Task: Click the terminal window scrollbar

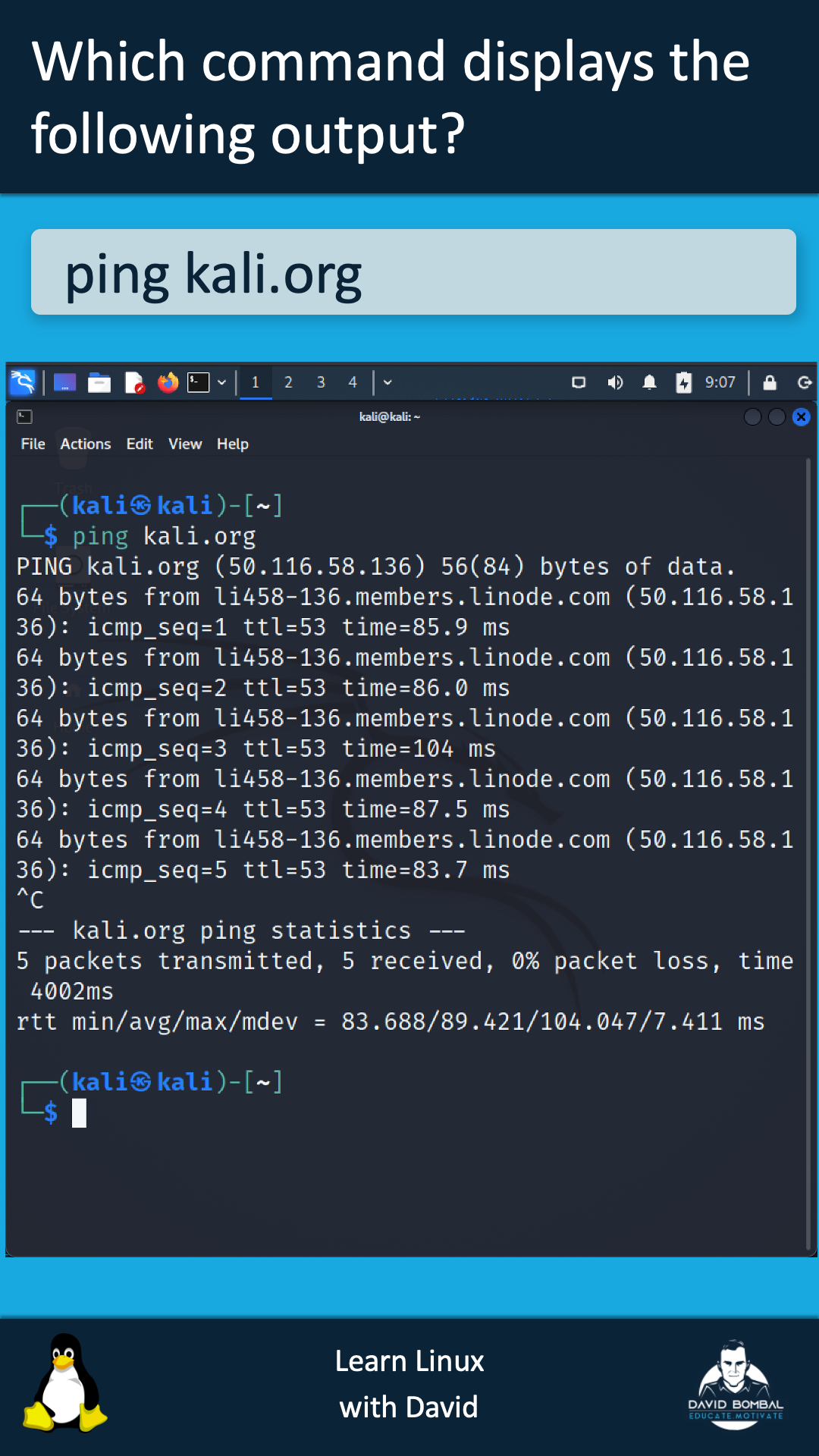Action: click(x=809, y=853)
